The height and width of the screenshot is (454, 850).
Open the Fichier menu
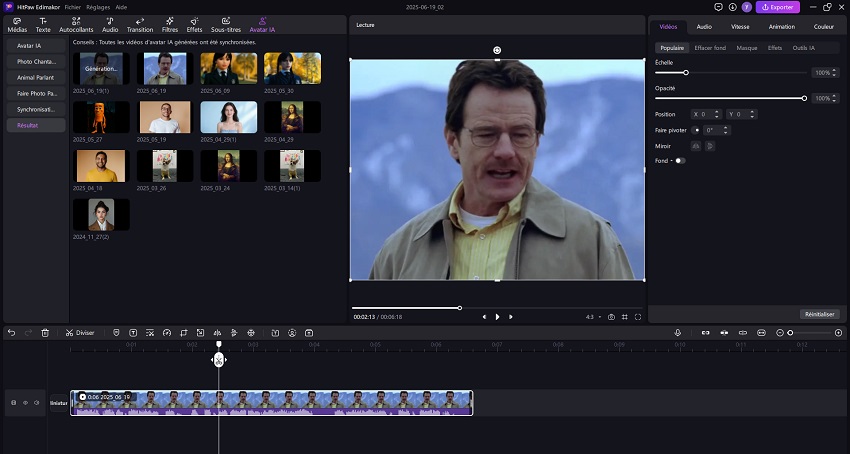point(73,7)
